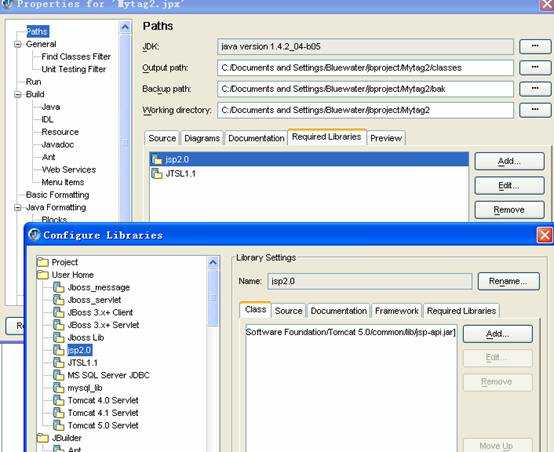The width and height of the screenshot is (554, 452).
Task: Click the Configure Libraries title bar icon
Action: (x=34, y=235)
